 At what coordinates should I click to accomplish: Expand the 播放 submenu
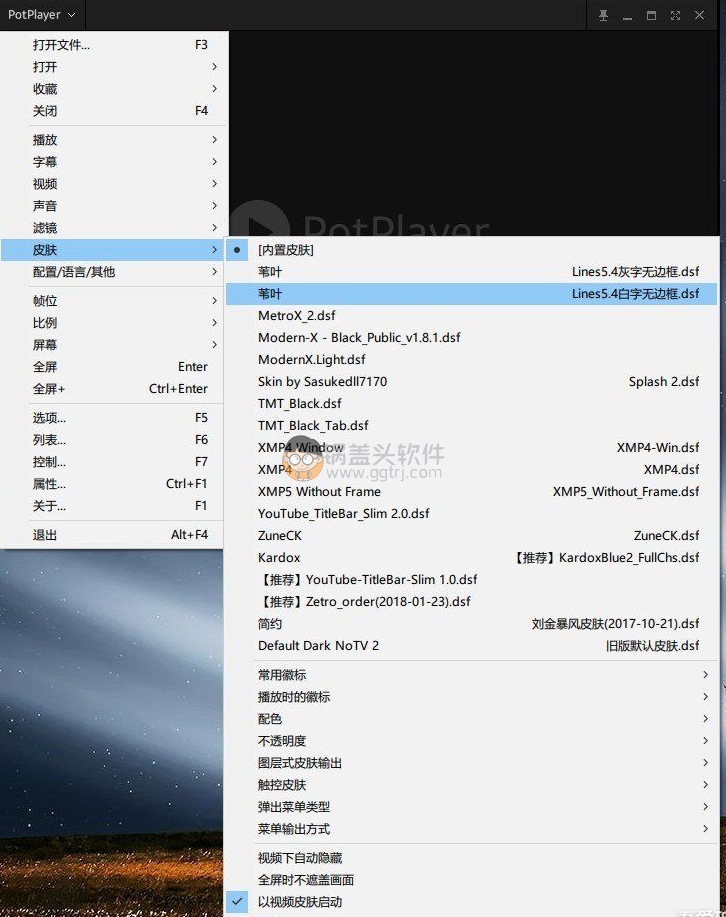113,140
